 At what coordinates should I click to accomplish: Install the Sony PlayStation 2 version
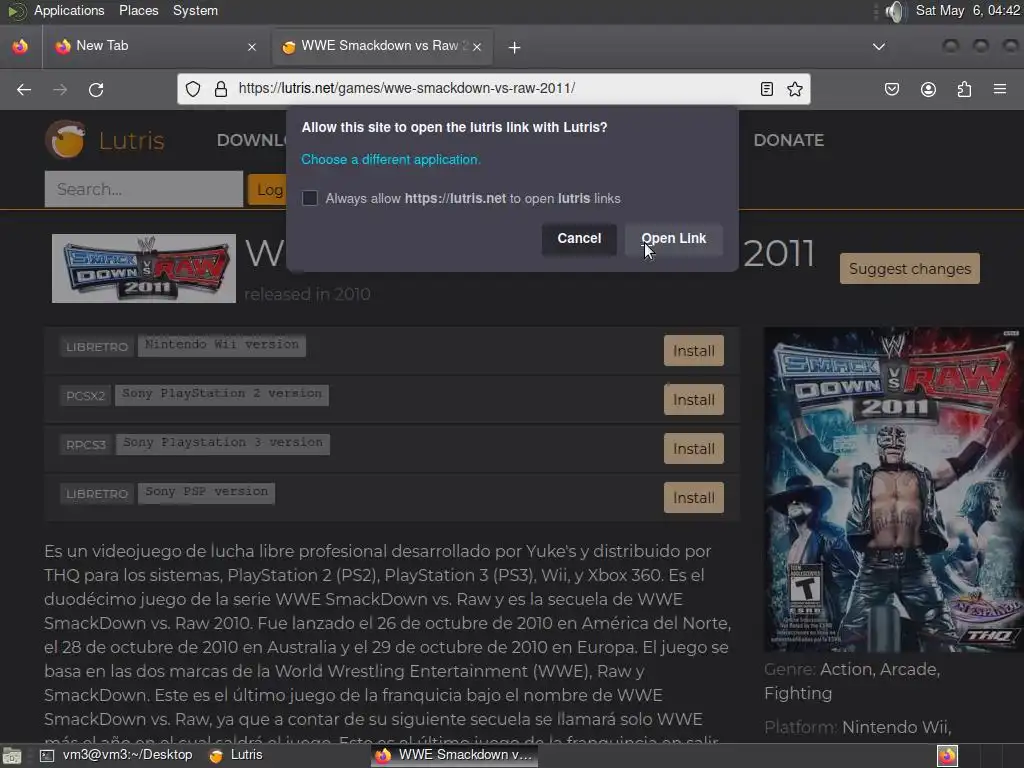[x=694, y=400]
